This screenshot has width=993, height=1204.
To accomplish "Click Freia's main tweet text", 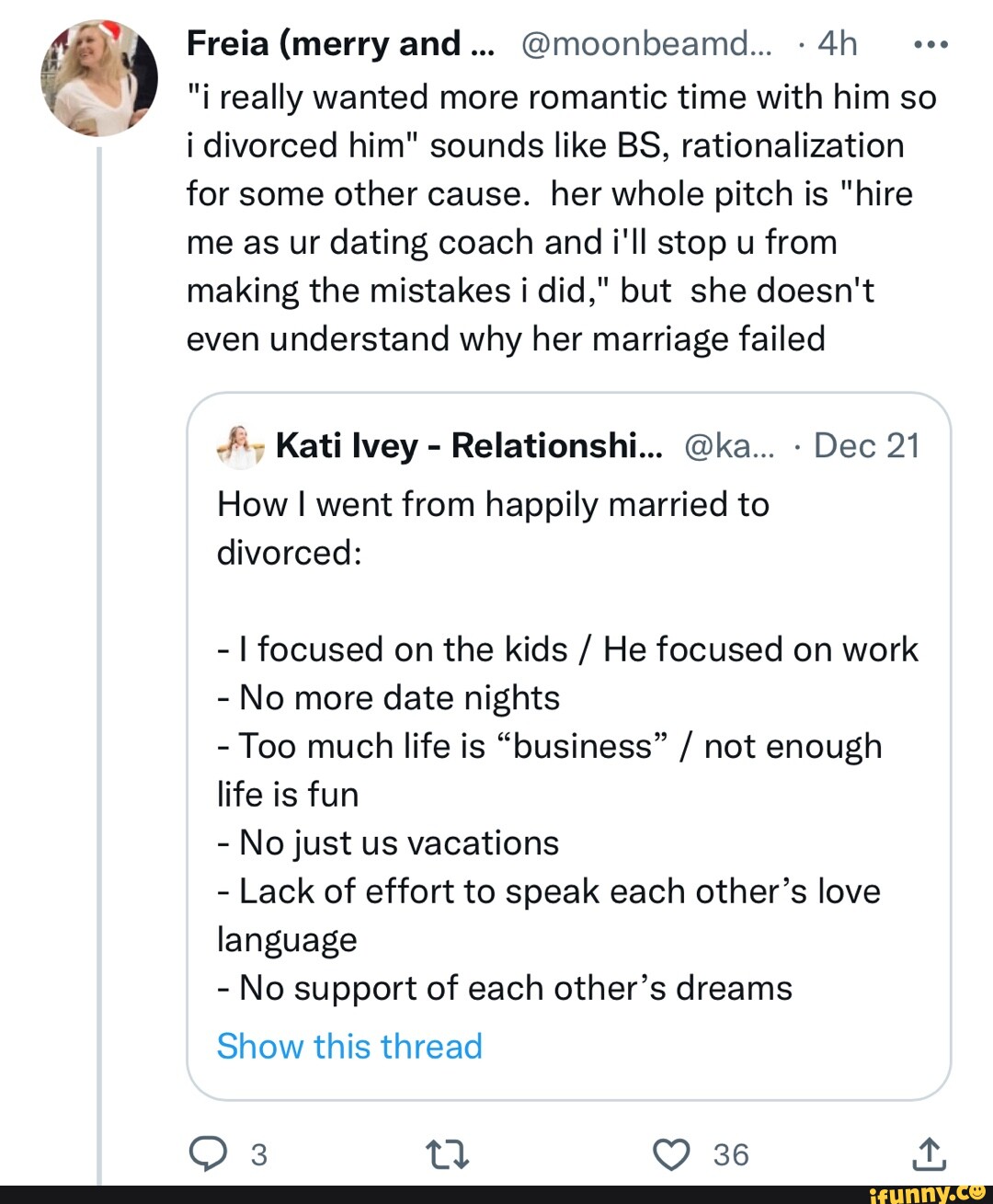I will pos(552,218).
